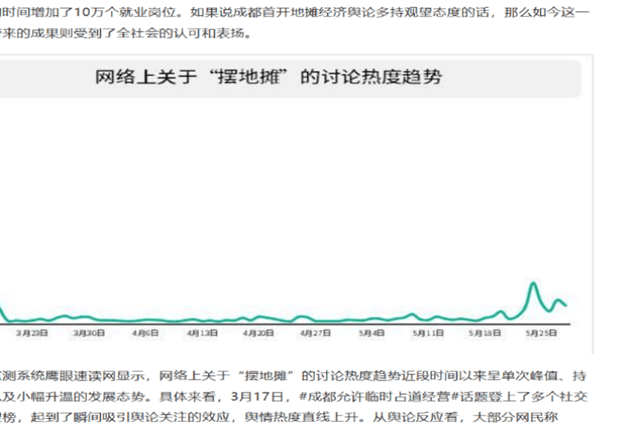
Task: Click the 3月23日 date label on axis
Action: click(32, 333)
